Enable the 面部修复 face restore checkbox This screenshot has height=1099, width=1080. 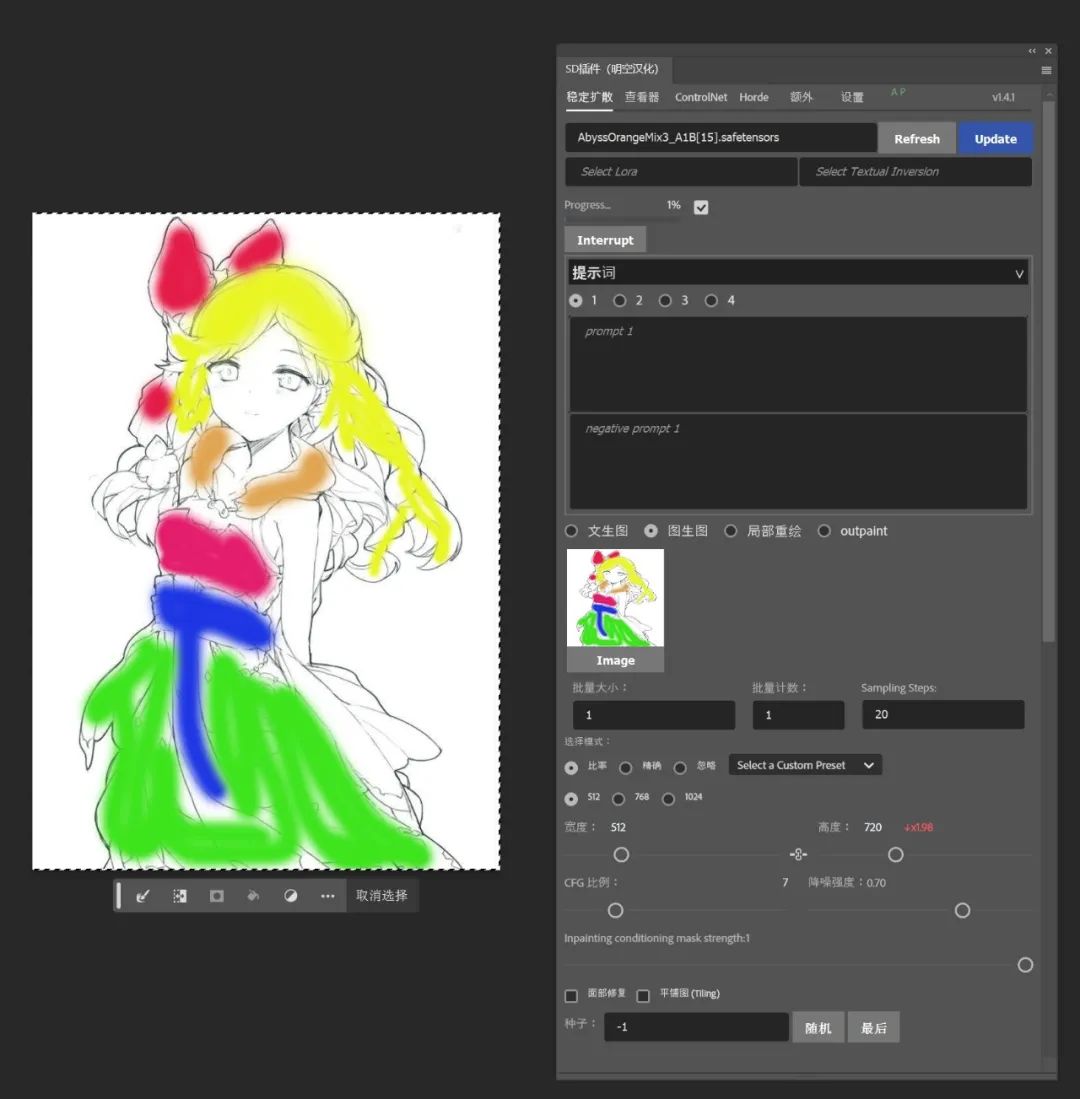click(571, 996)
